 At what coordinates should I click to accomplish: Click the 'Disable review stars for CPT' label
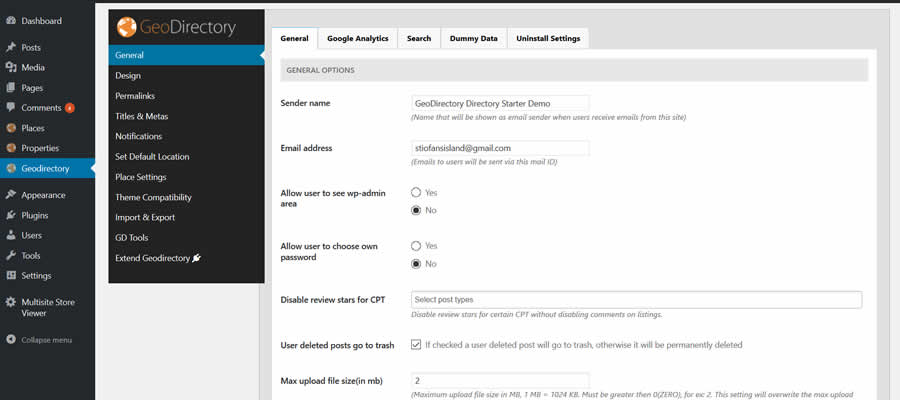tap(332, 300)
